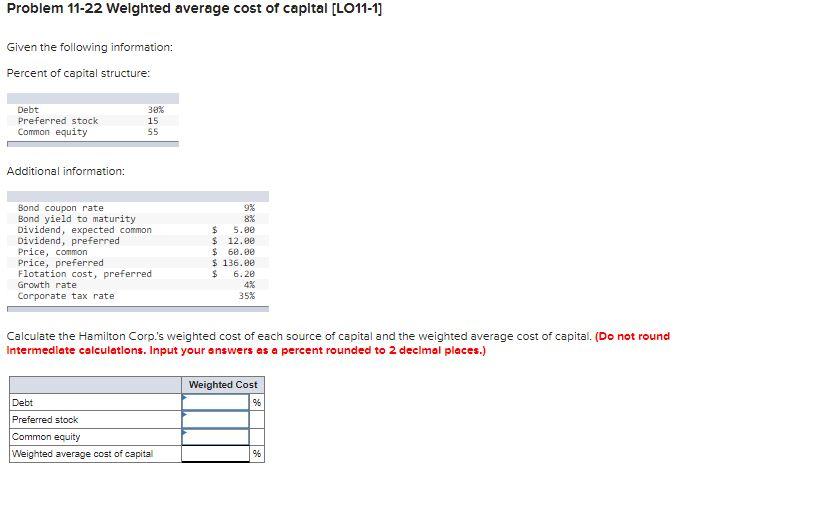Click the '$ 5.00' expected common dividend value
The width and height of the screenshot is (818, 518).
[x=233, y=230]
